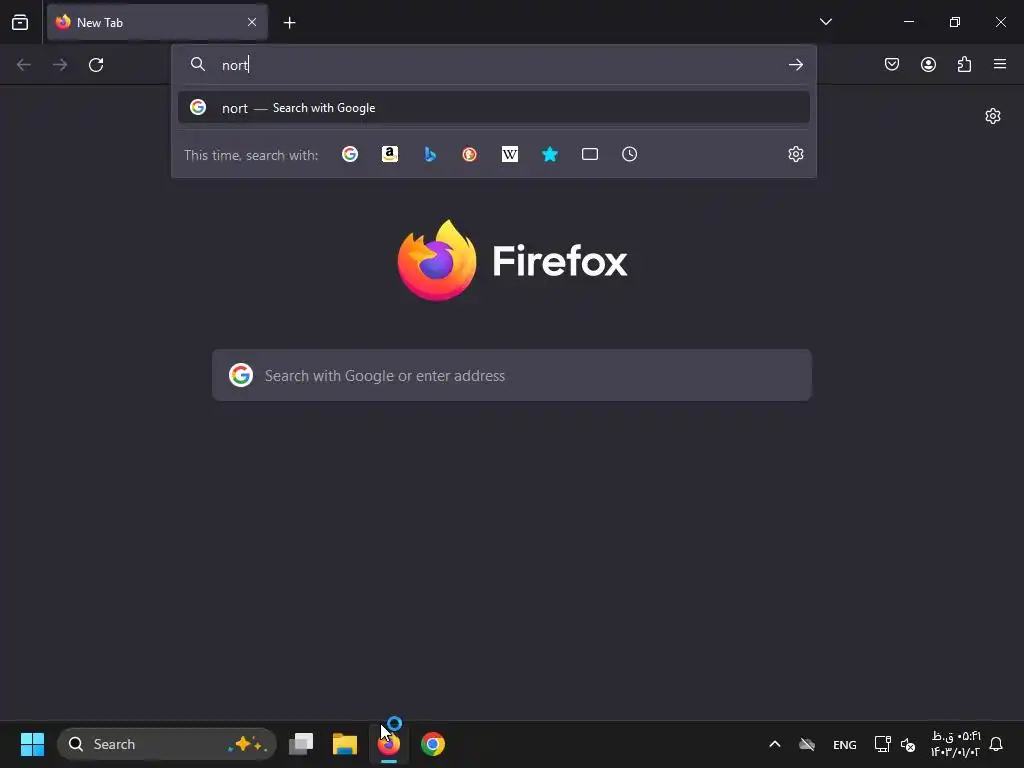
Task: Search history using clock icon
Action: (630, 154)
